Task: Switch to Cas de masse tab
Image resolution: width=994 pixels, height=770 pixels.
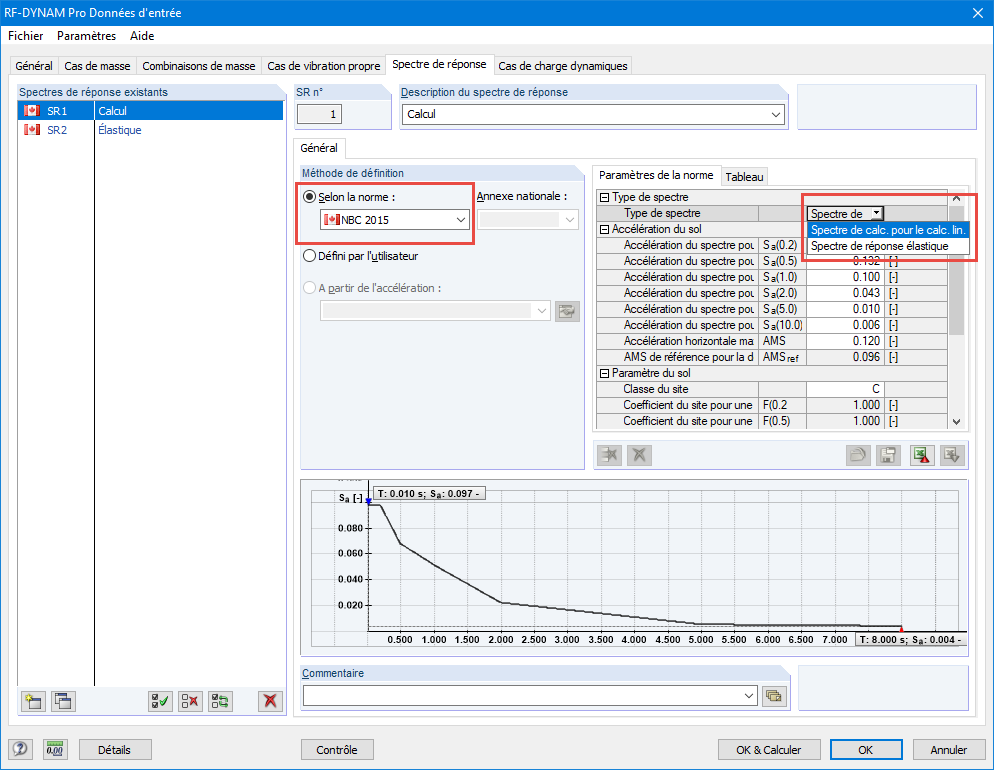Action: (97, 66)
